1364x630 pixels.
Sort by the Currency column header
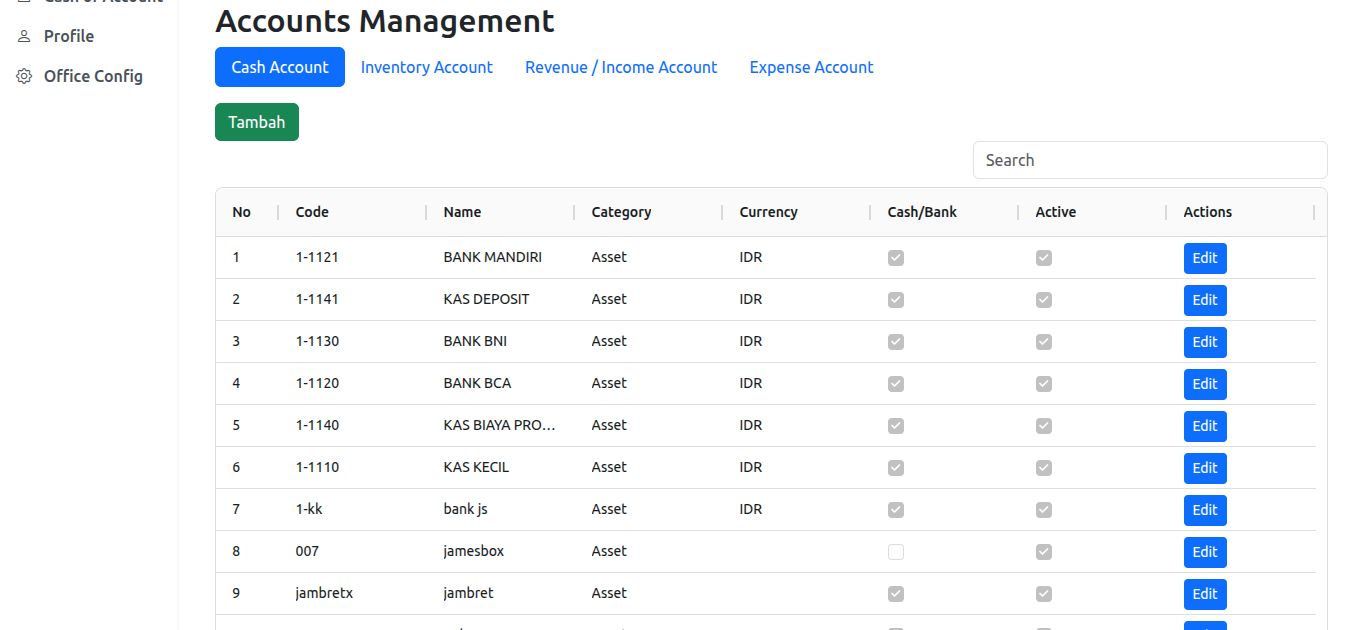click(x=768, y=212)
